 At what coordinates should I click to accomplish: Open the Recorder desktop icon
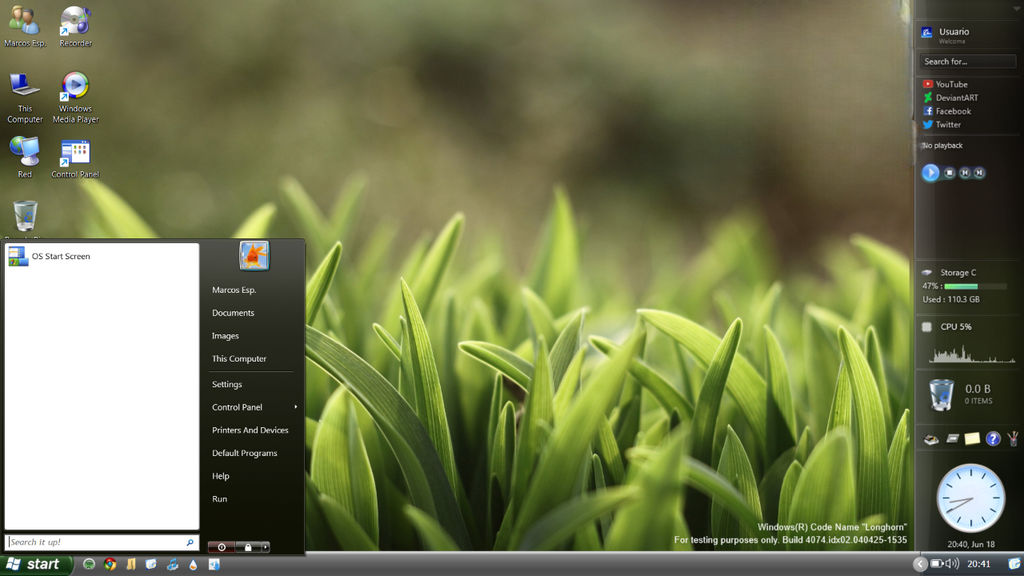tap(75, 18)
